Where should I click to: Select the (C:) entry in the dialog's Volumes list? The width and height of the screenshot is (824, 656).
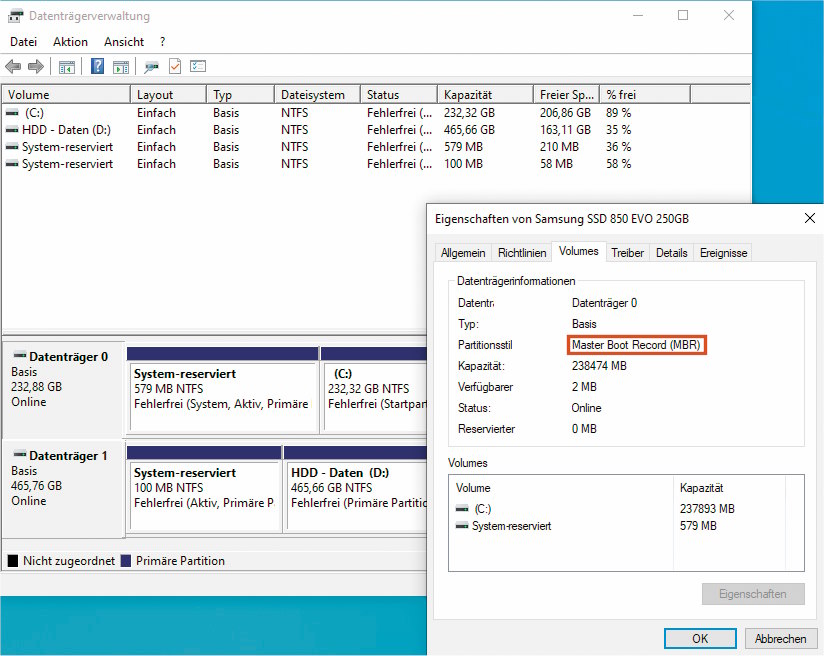click(482, 508)
